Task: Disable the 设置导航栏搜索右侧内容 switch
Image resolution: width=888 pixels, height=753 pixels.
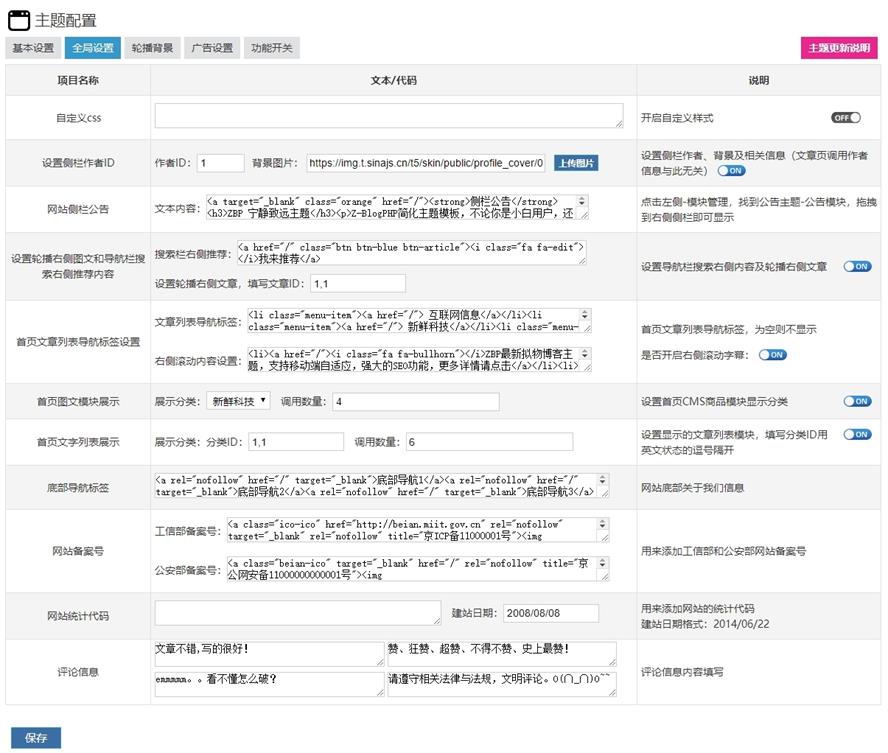Action: click(x=857, y=267)
